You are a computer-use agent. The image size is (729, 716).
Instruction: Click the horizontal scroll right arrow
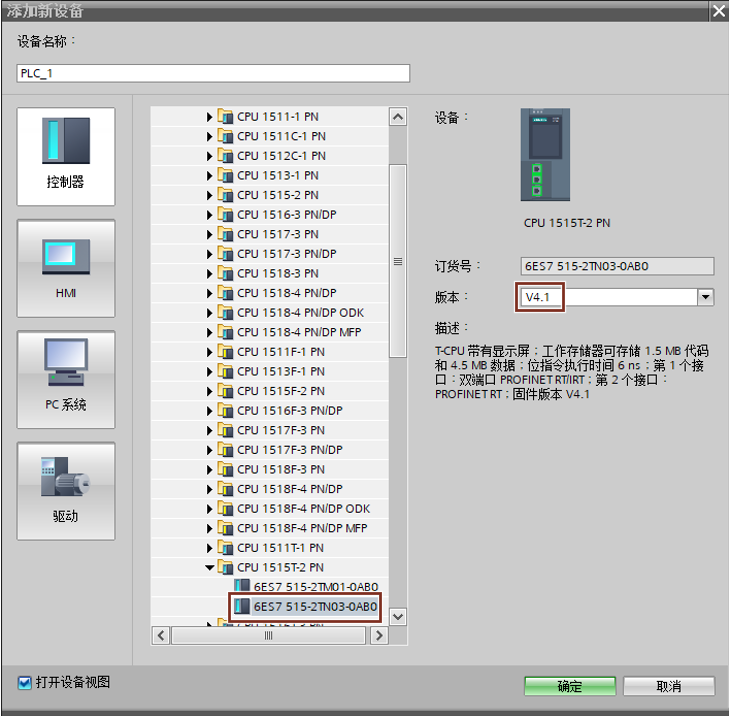click(379, 635)
